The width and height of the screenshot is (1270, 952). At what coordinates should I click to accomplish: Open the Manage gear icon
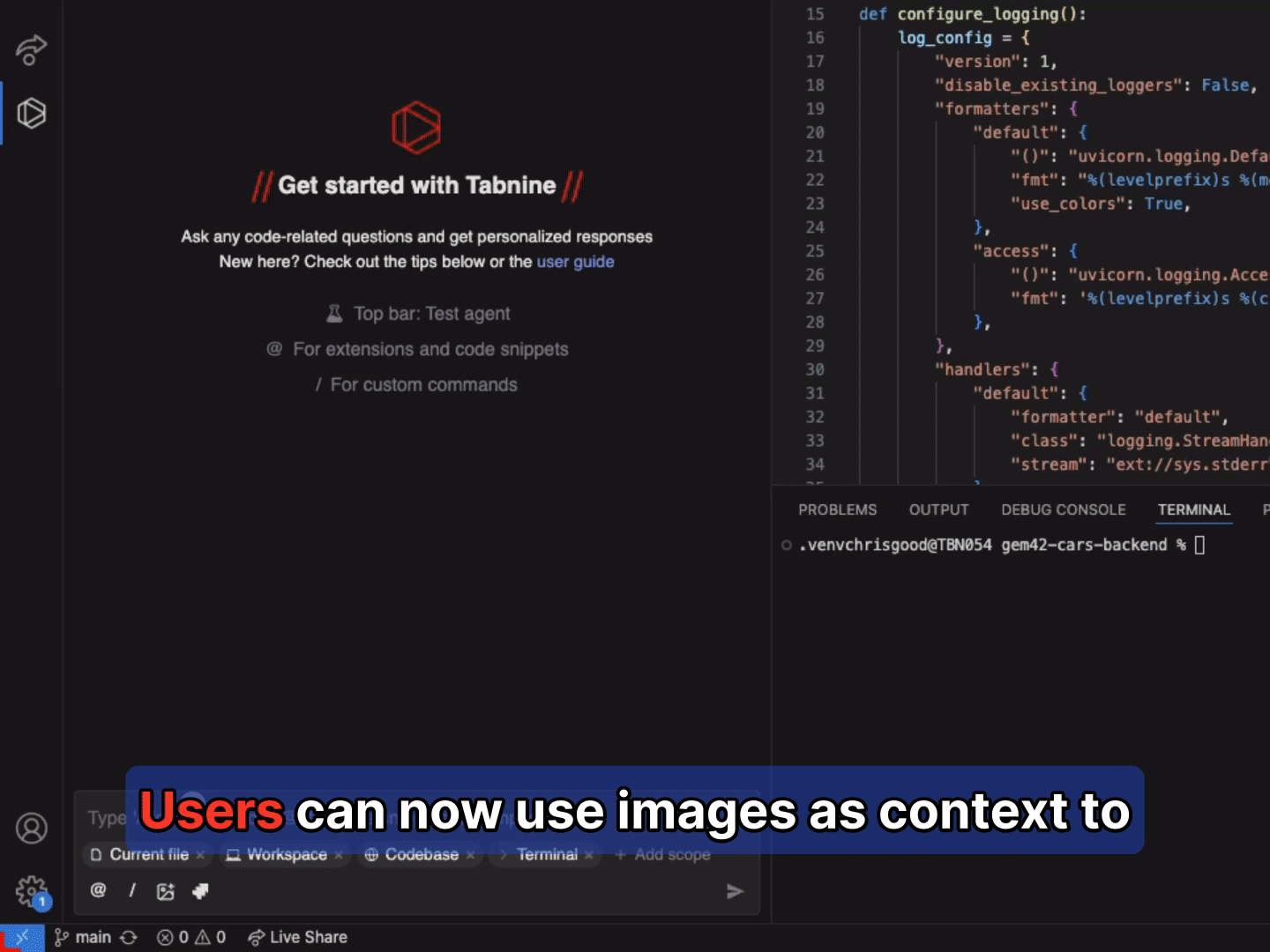tap(31, 891)
